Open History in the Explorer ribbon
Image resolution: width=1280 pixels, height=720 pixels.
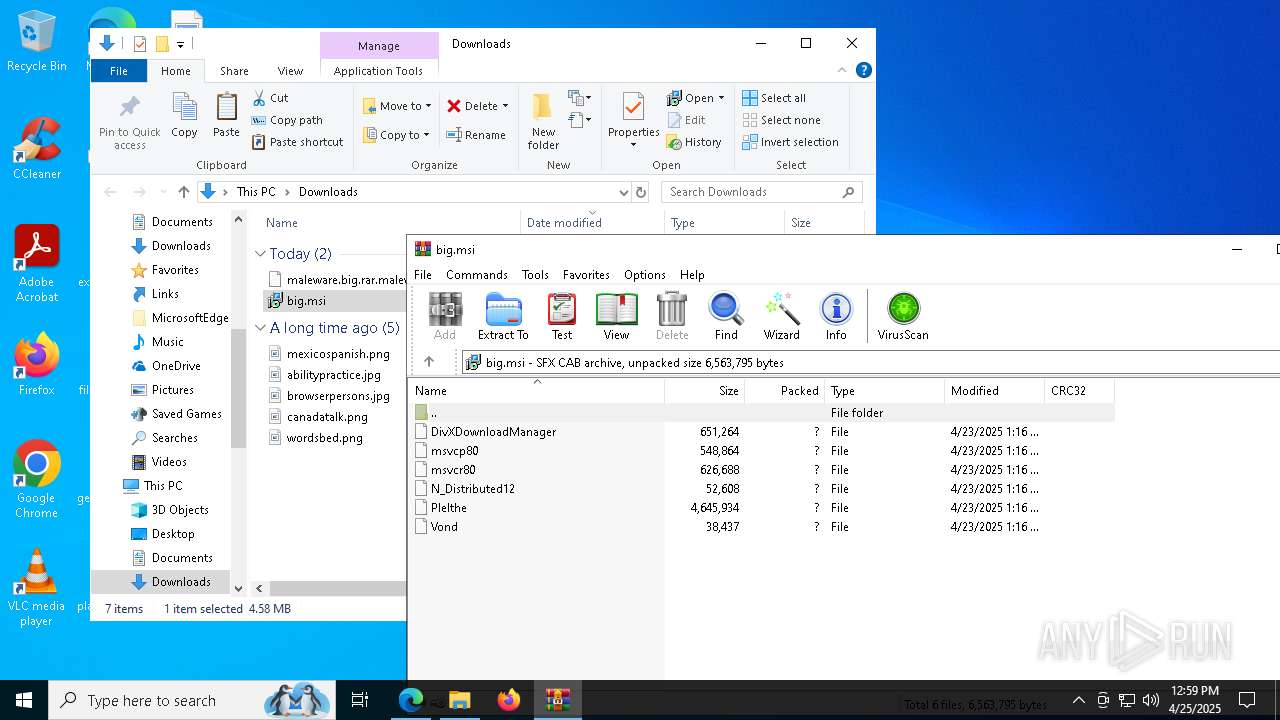point(694,142)
